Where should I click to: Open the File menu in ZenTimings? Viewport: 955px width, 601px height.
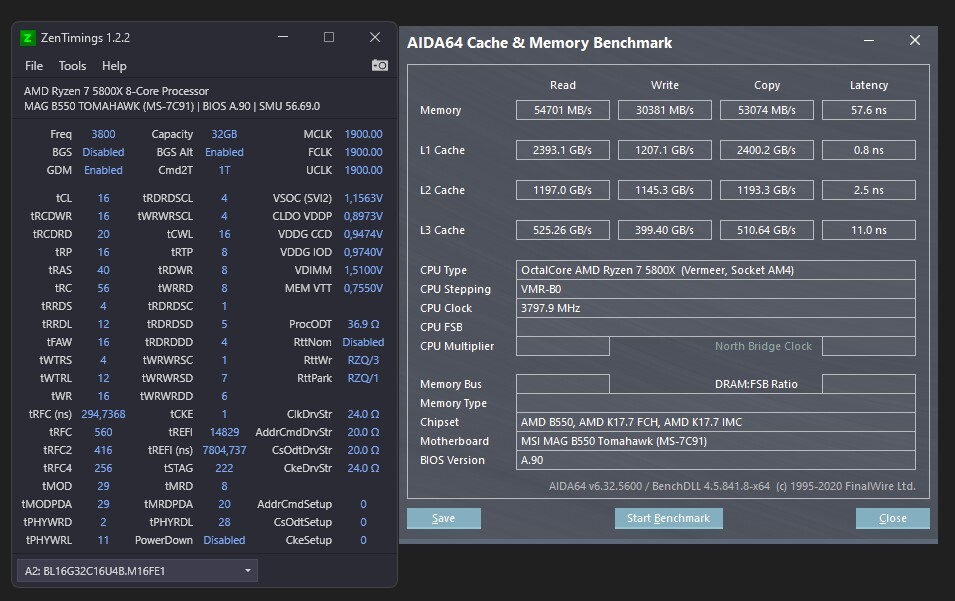pos(34,66)
